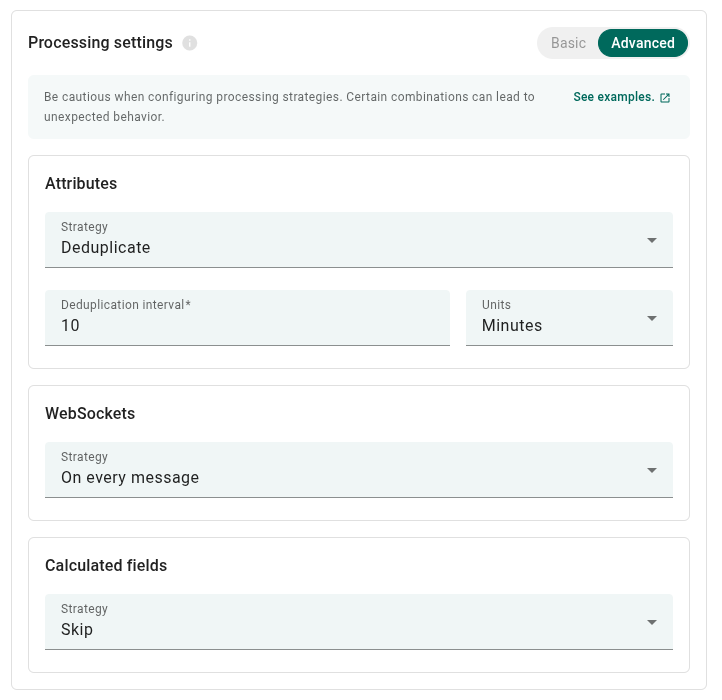Switch to Basic processing mode

point(568,43)
